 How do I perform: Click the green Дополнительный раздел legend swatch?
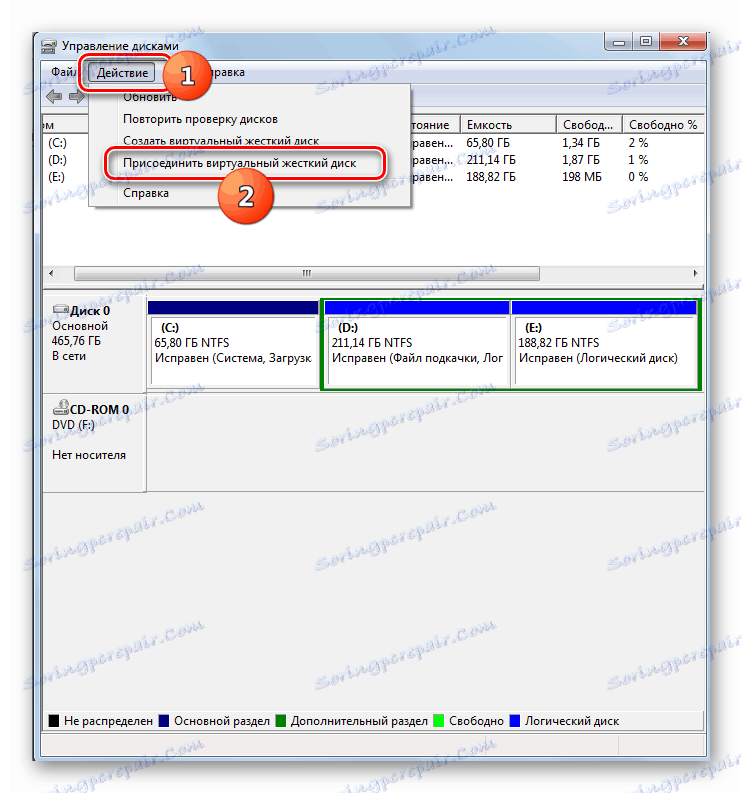(x=281, y=721)
